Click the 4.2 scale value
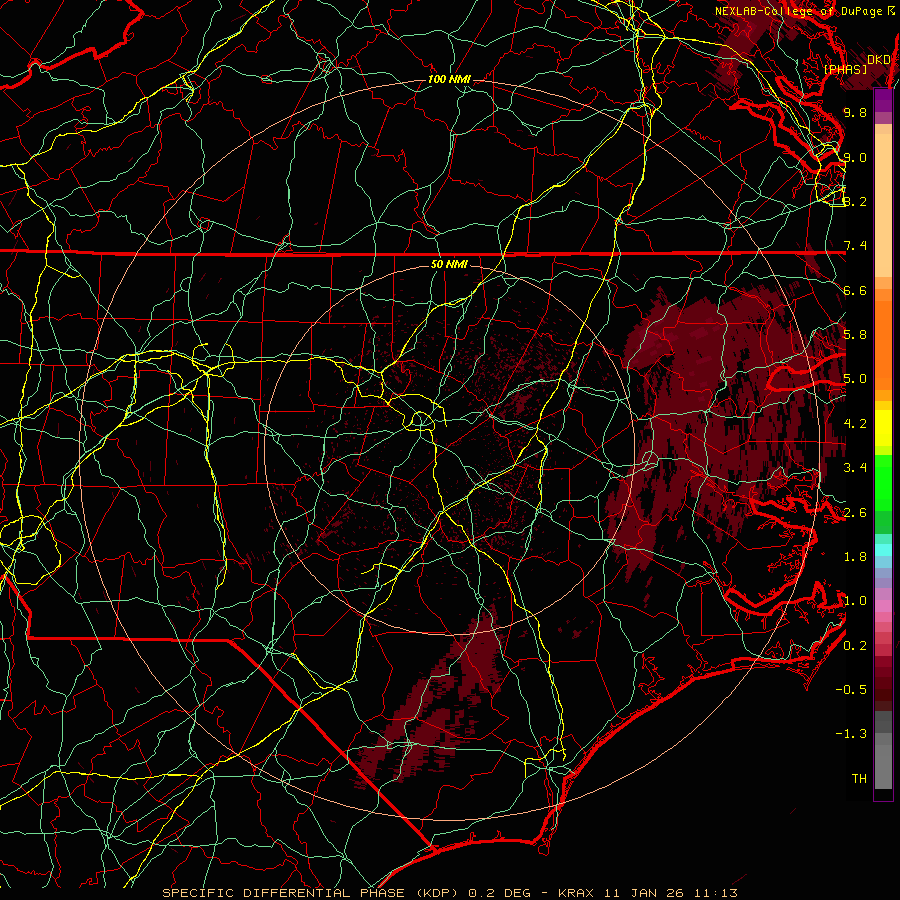Viewport: 900px width, 900px height. click(855, 424)
